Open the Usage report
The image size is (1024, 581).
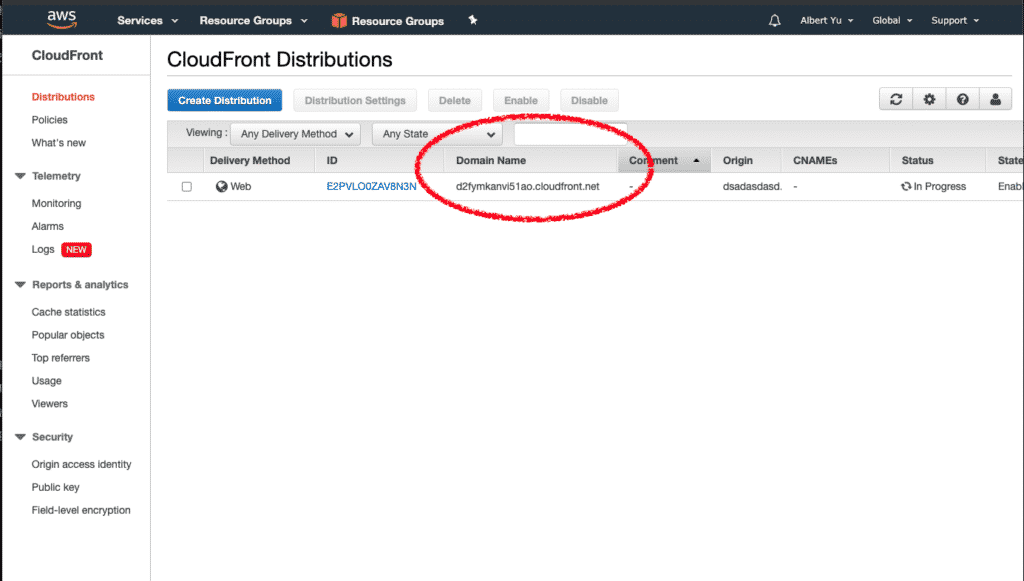[x=46, y=381]
